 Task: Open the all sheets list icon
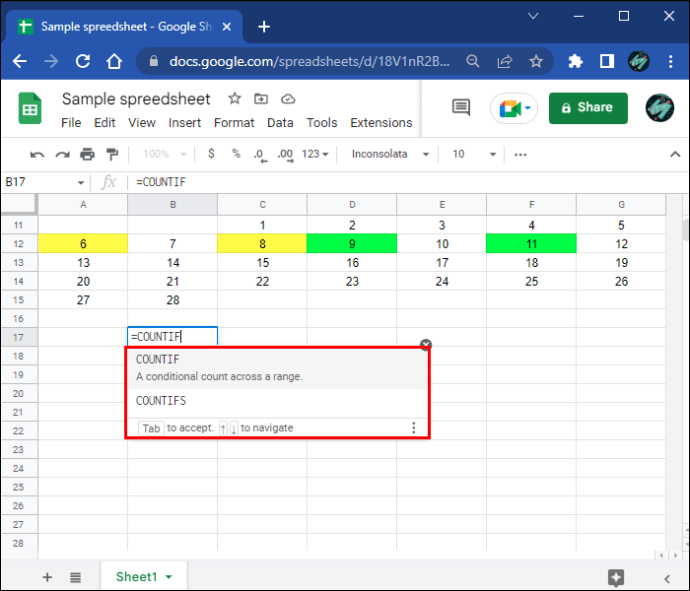tap(76, 577)
